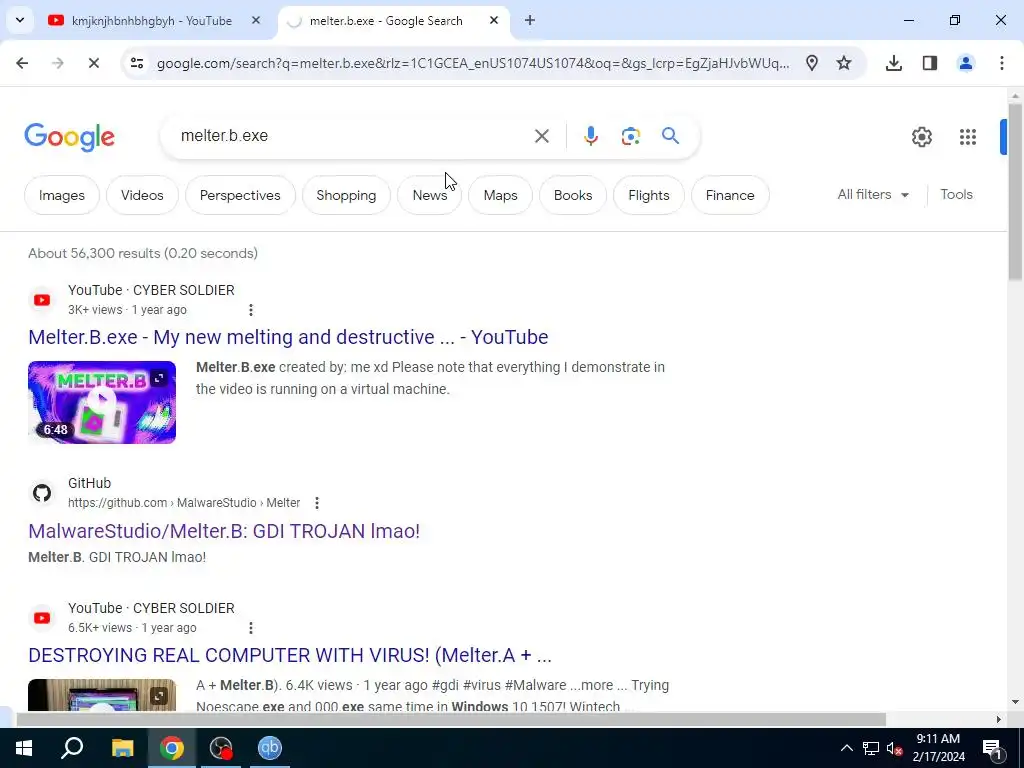Search by image with Google Lens icon

[x=631, y=136]
